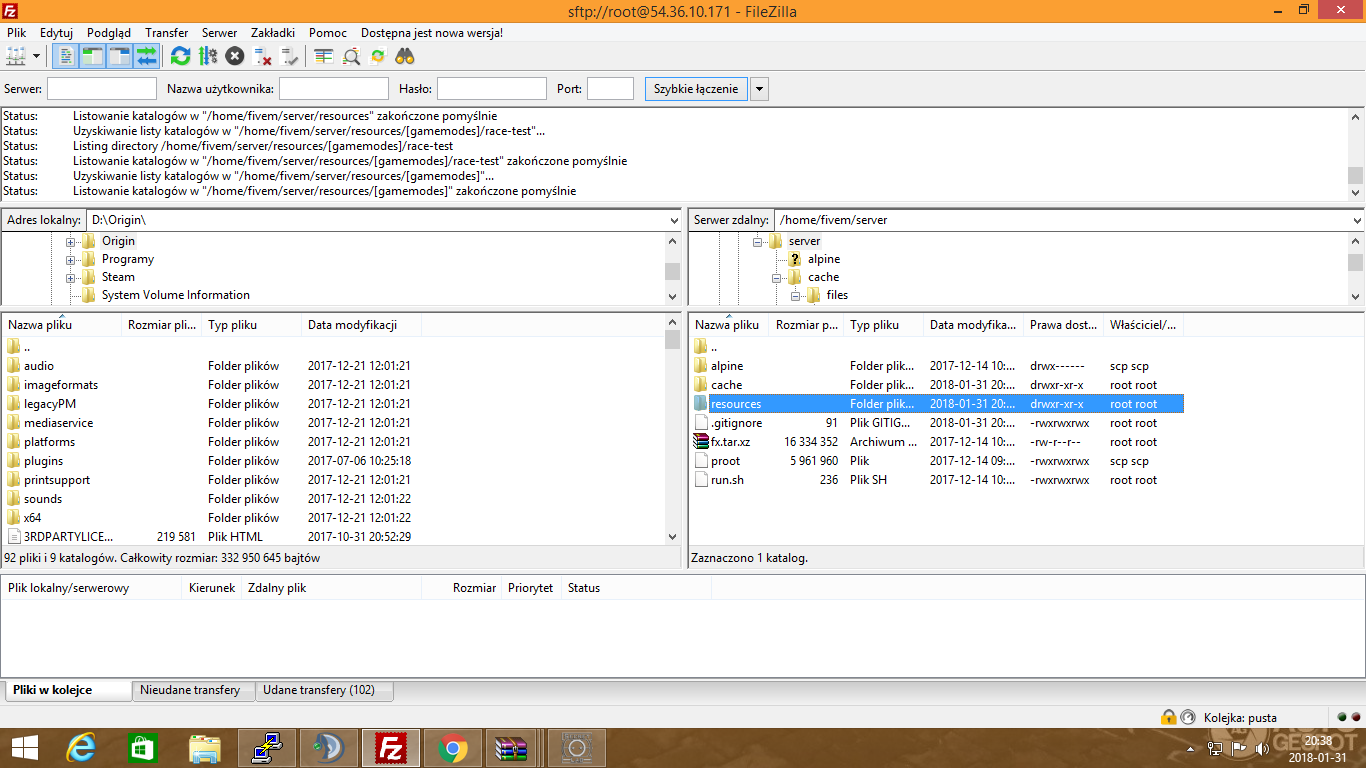Toggle transfer queue display

[147, 56]
